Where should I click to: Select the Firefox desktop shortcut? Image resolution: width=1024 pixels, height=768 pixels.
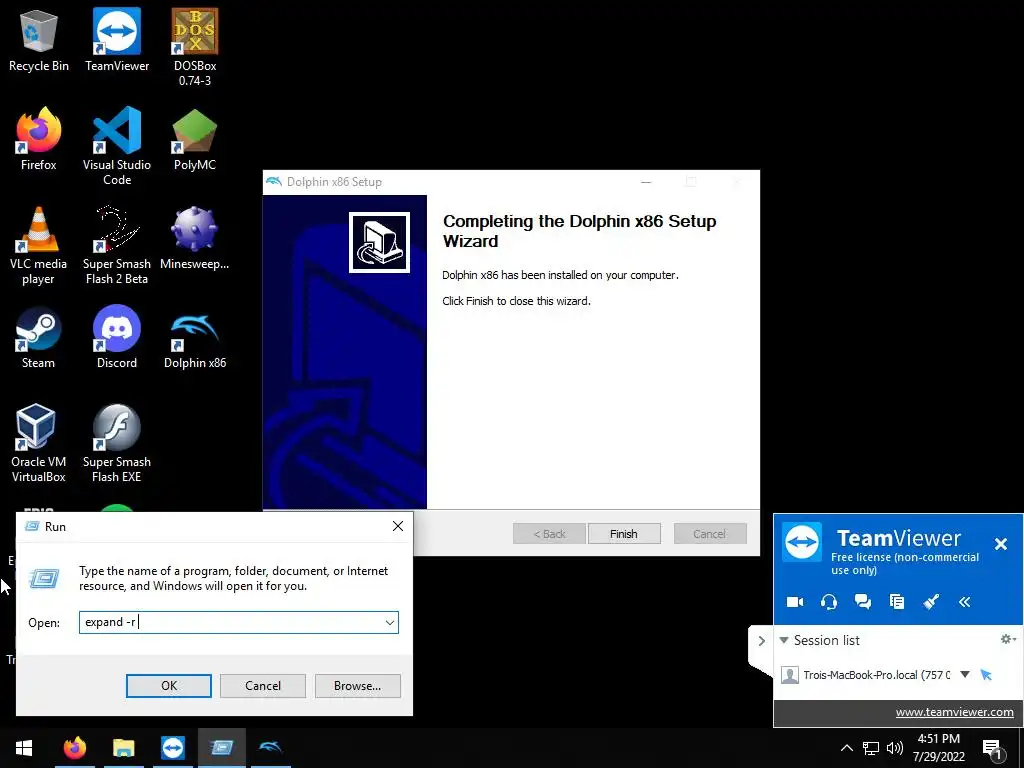[x=39, y=139]
